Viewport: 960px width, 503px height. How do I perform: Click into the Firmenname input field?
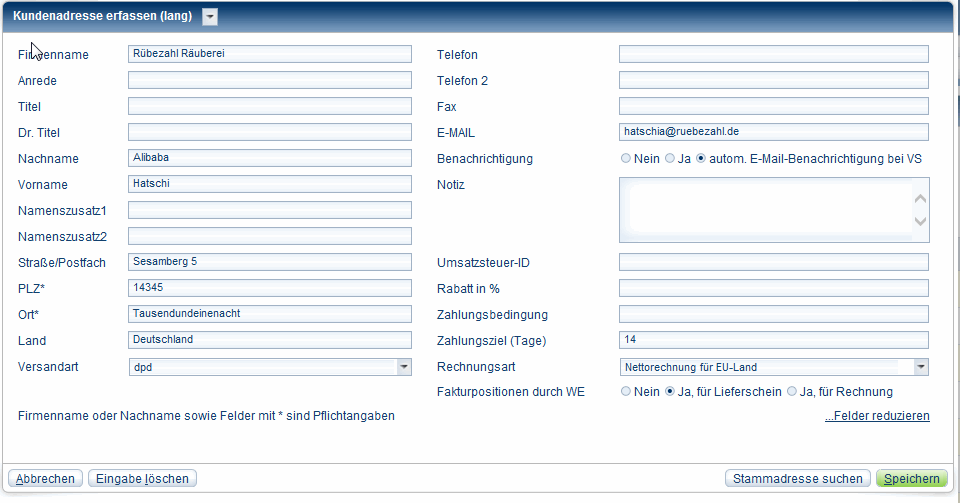tap(270, 54)
